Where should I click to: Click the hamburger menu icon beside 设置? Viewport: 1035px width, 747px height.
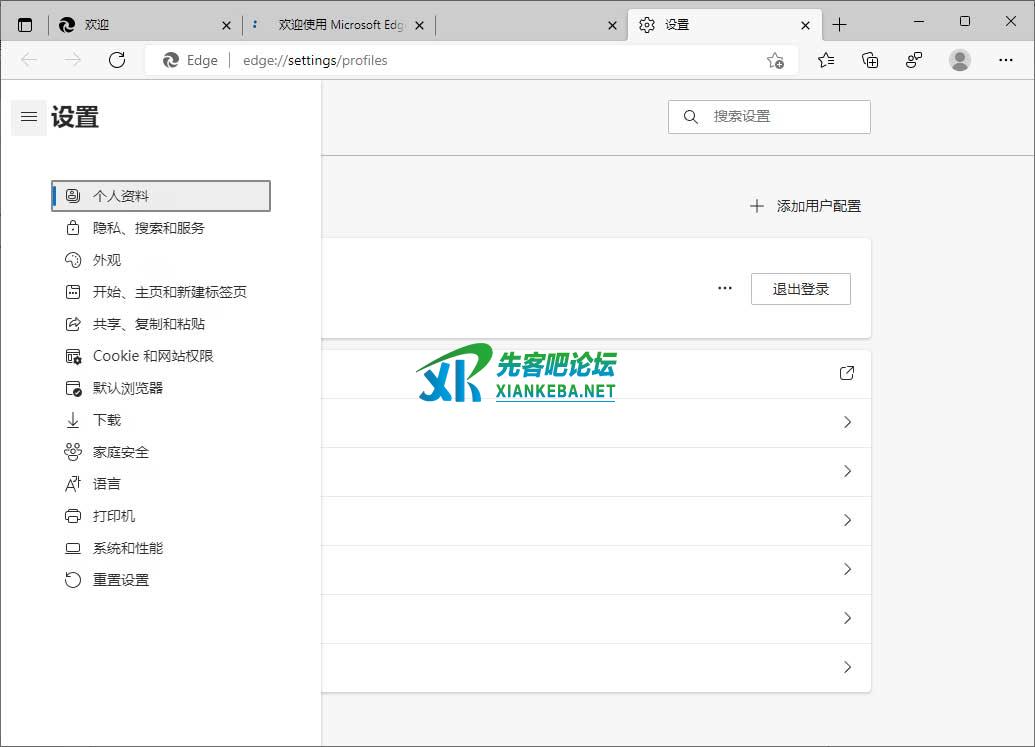tap(29, 118)
